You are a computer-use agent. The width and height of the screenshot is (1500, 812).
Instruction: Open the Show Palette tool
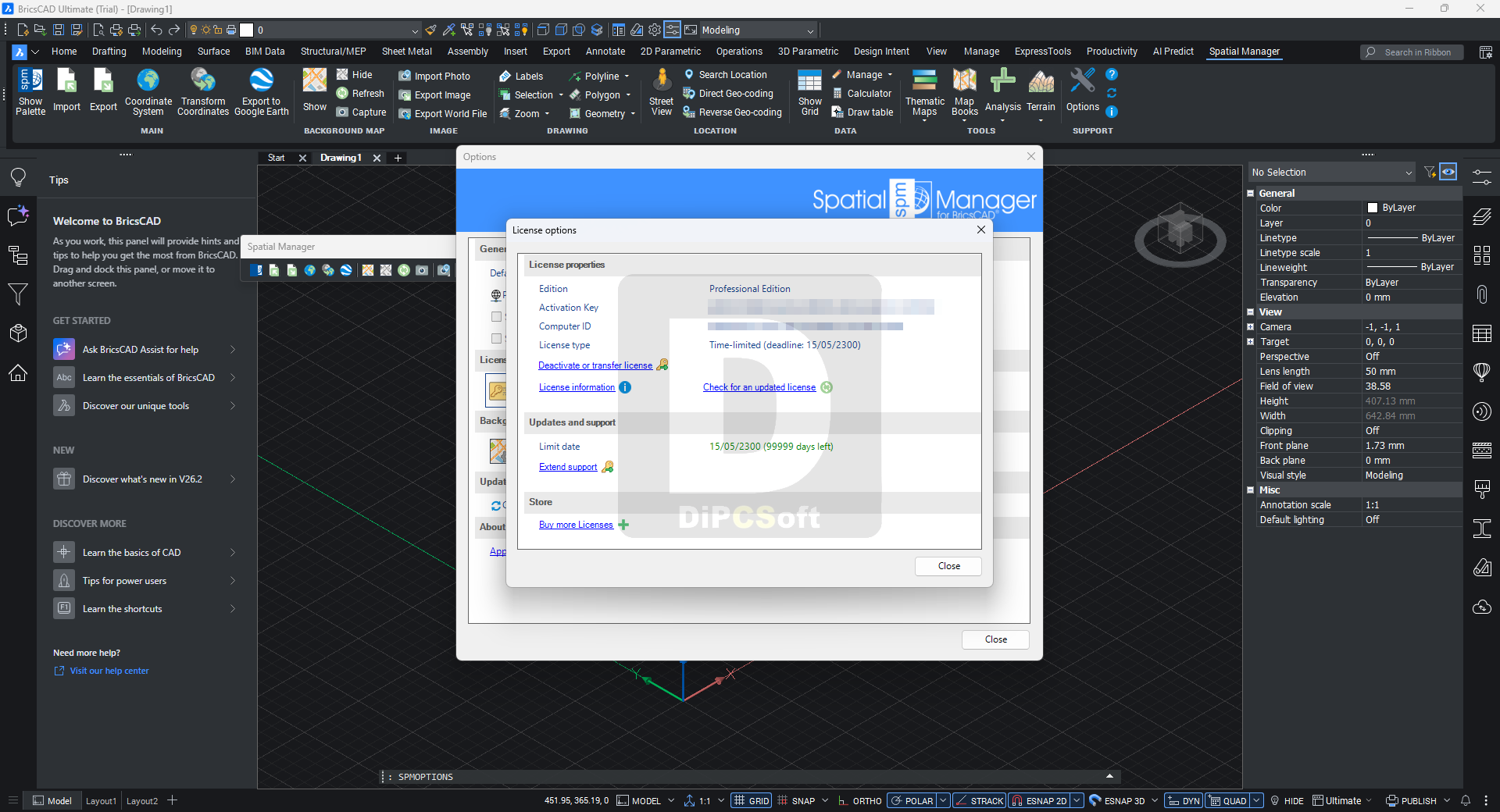coord(30,91)
